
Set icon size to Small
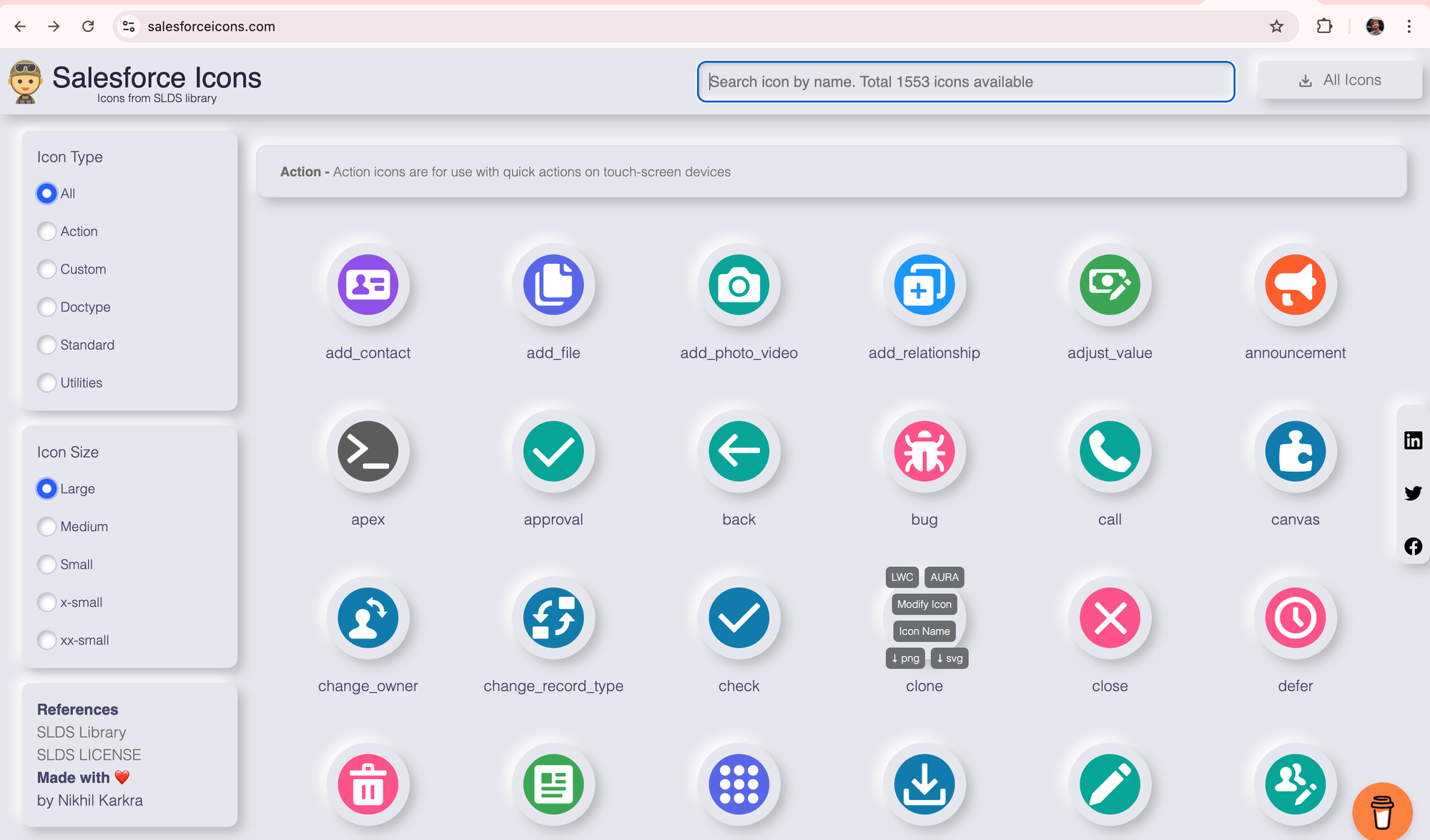point(47,564)
